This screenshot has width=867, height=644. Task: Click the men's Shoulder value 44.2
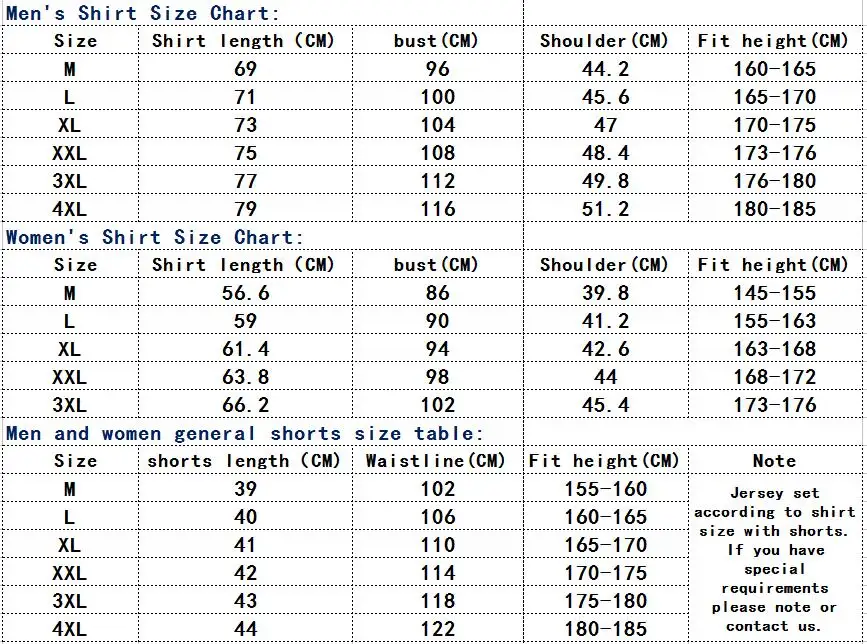605,69
